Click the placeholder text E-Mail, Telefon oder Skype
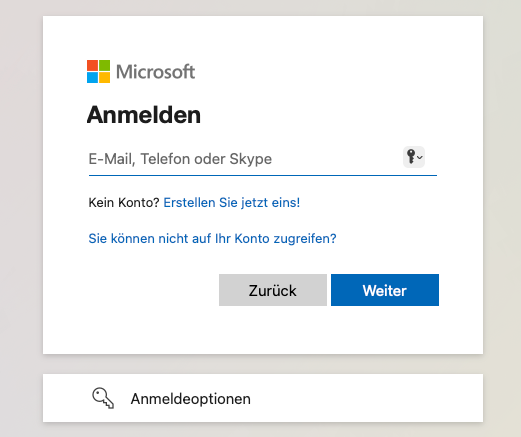Image resolution: width=521 pixels, height=437 pixels. pos(180,159)
